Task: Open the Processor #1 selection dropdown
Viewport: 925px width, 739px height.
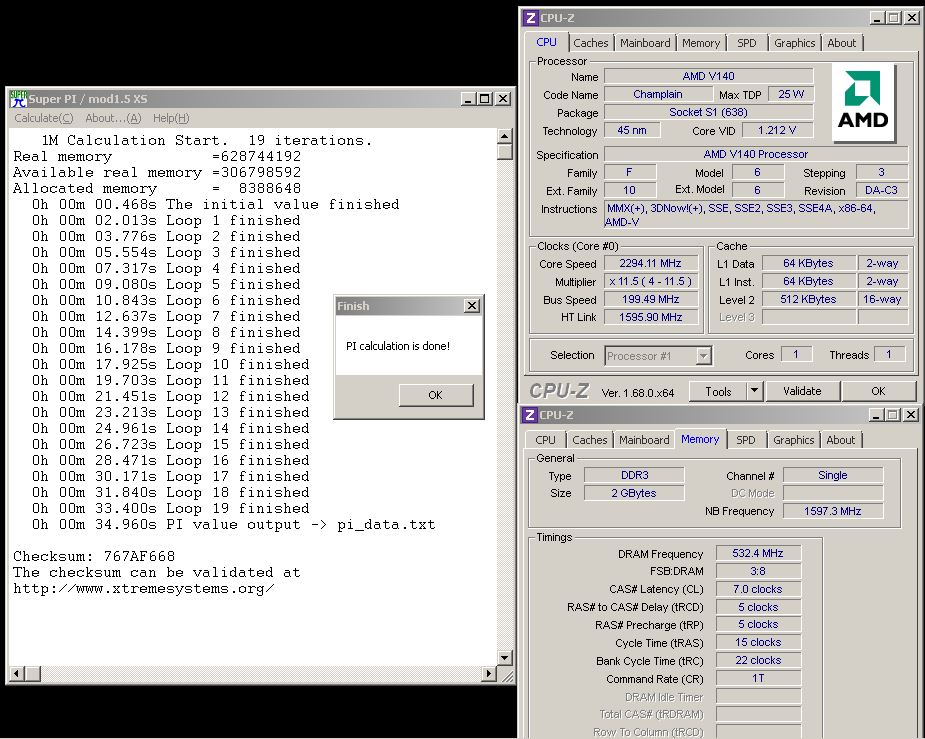Action: click(703, 356)
